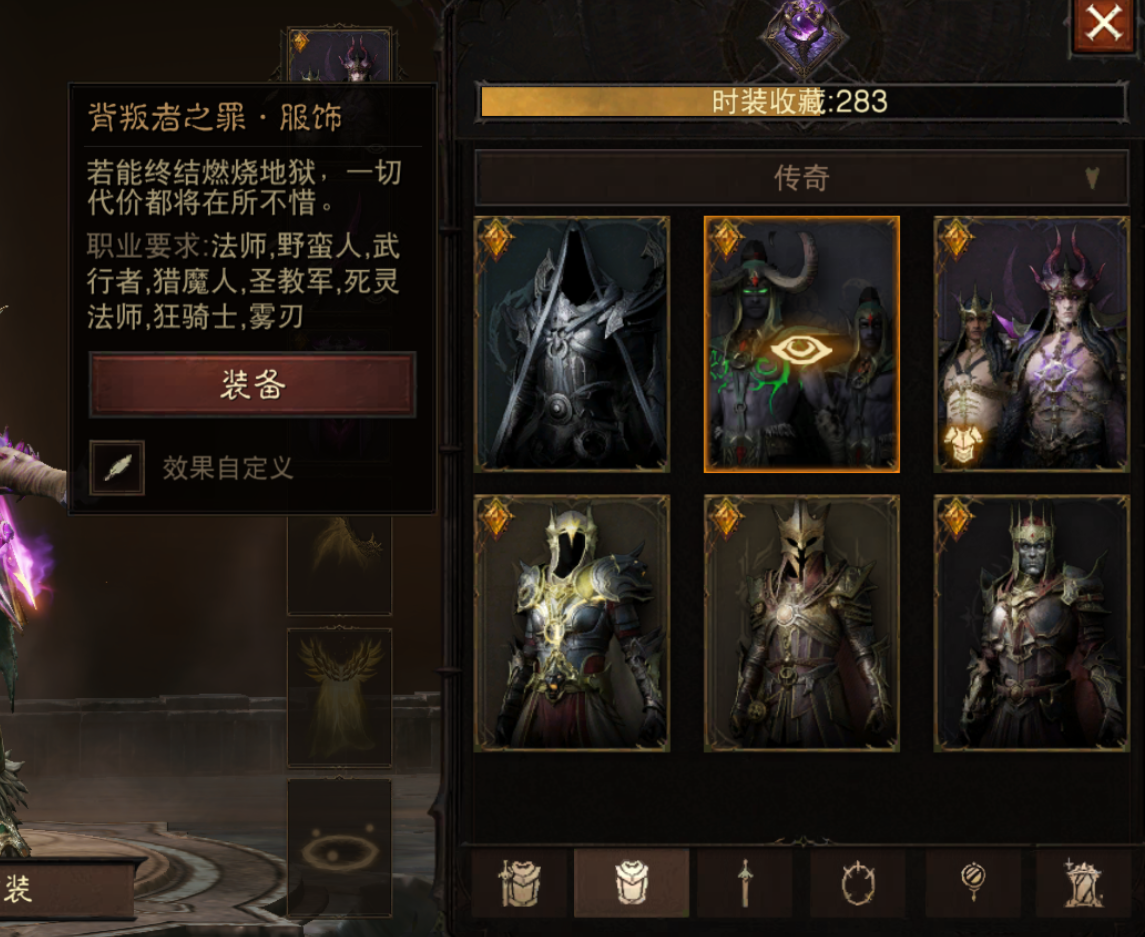Choose the gold winged helmet armor

(x=572, y=623)
